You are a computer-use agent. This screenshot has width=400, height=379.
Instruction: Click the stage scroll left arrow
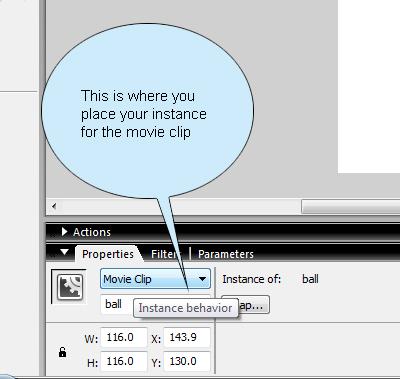click(x=54, y=206)
